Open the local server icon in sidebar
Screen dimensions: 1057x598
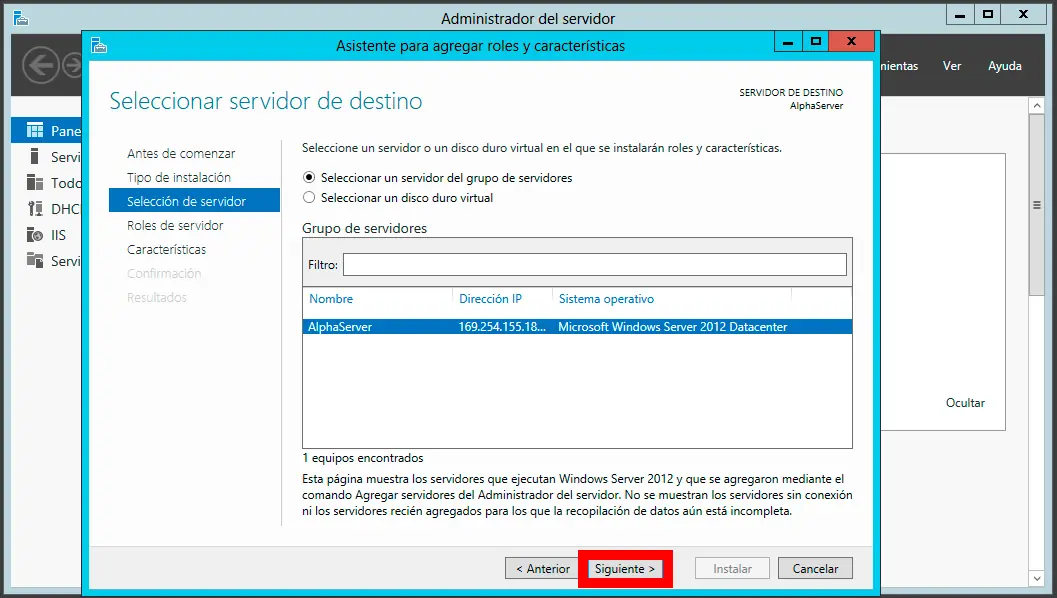click(34, 156)
